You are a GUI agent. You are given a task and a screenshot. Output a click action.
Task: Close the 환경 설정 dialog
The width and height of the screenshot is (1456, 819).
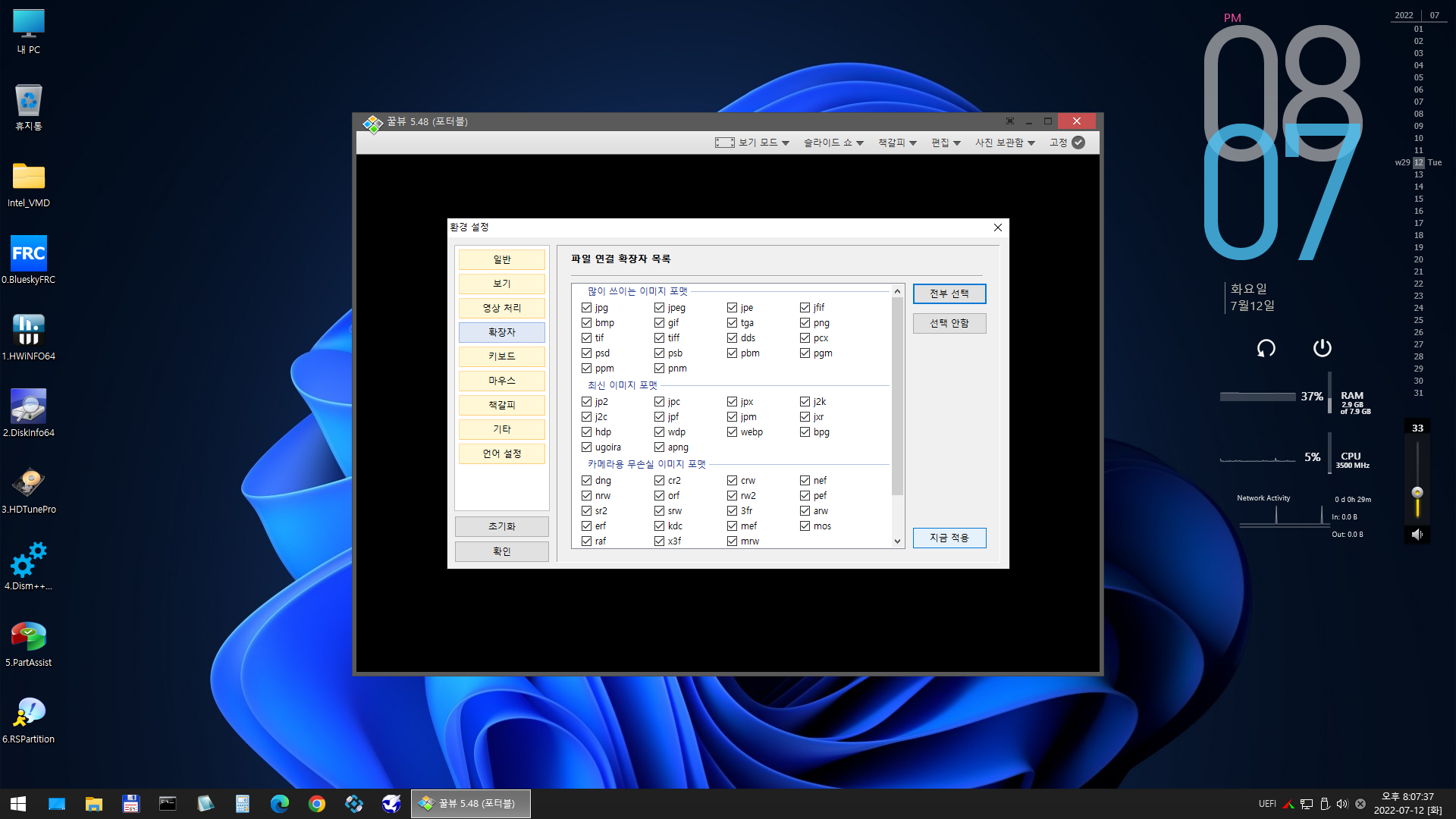coord(998,227)
